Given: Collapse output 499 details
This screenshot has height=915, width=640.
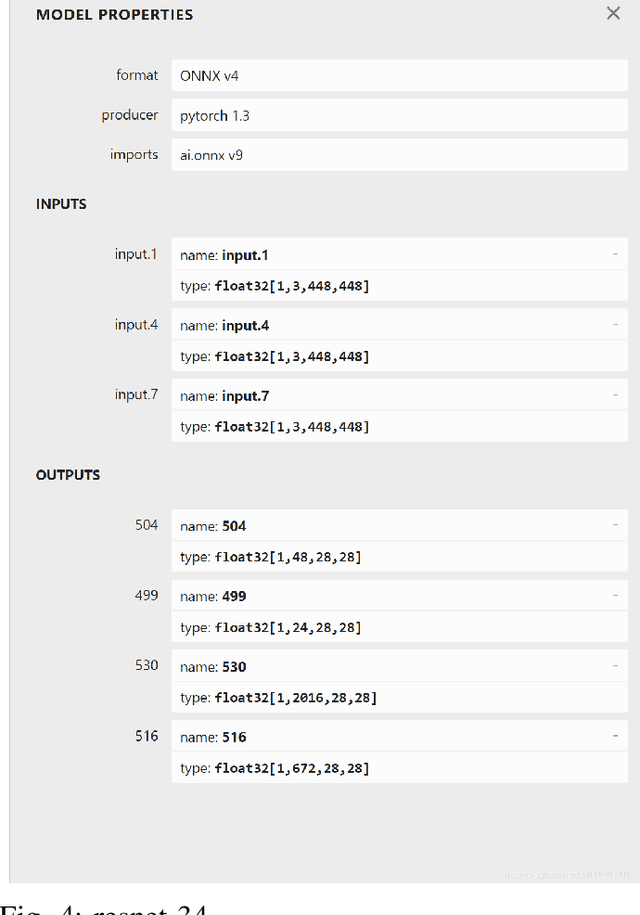Looking at the screenshot, I should click(x=615, y=595).
